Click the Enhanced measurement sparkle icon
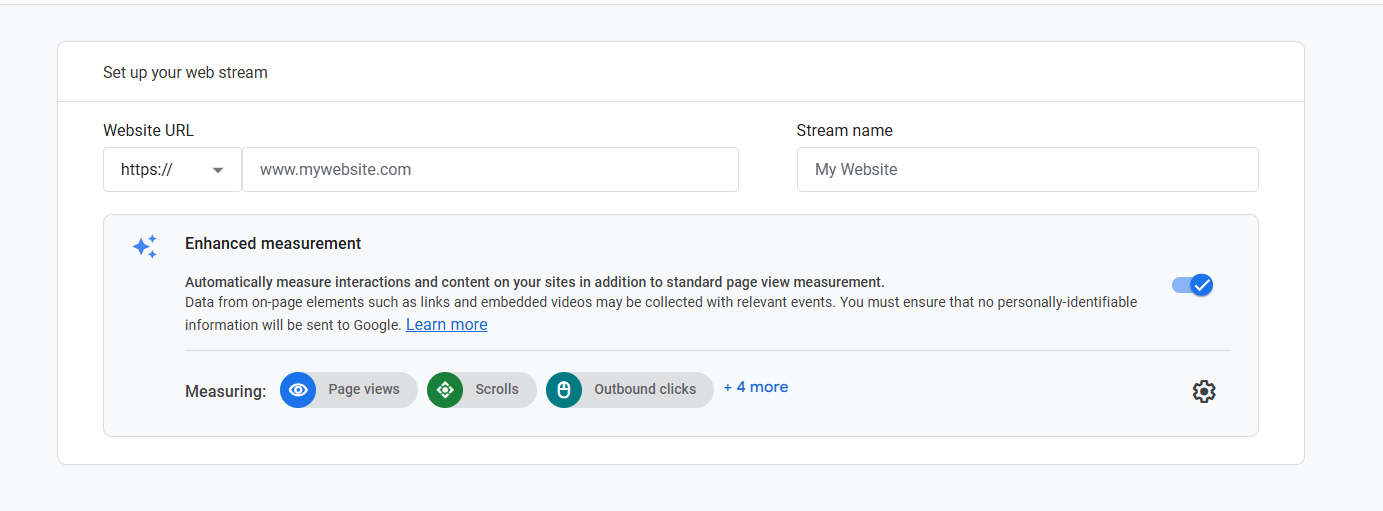 tap(145, 247)
